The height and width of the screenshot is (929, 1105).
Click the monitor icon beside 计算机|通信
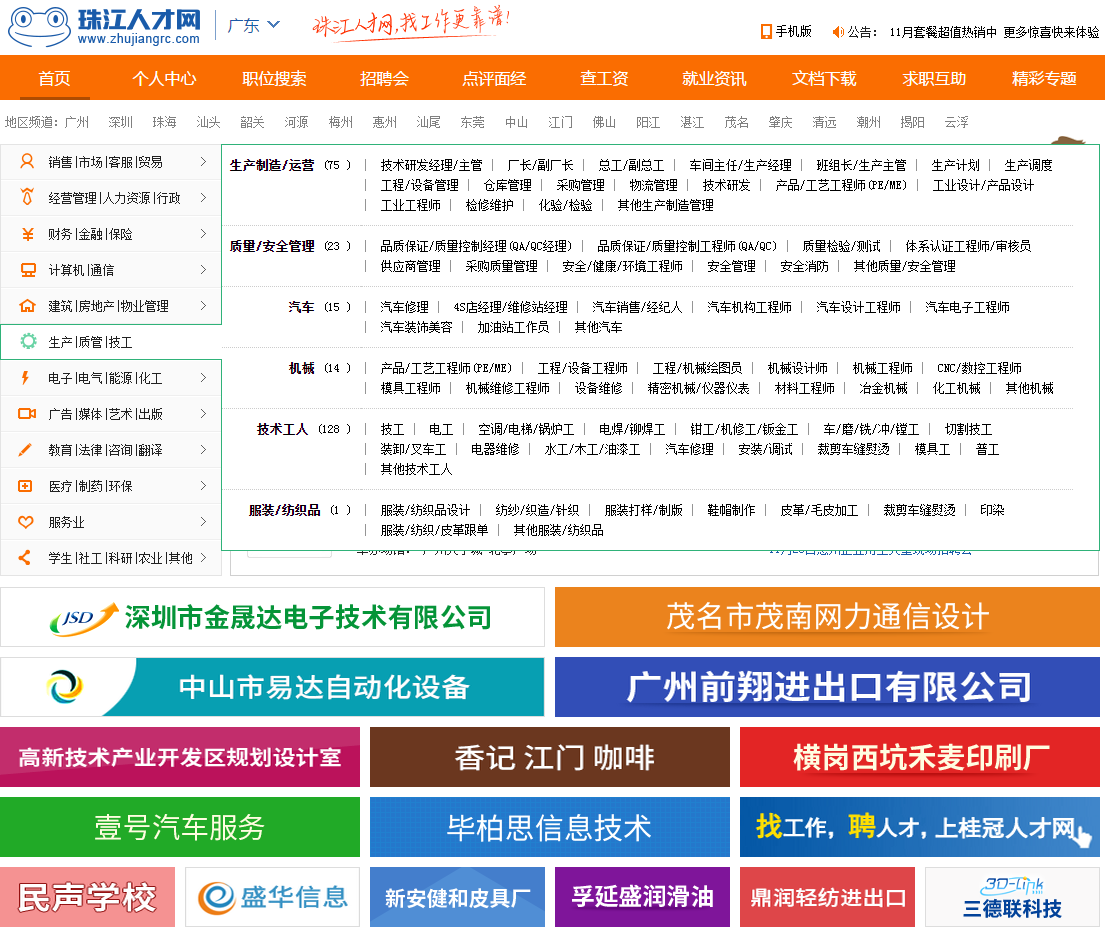tap(27, 270)
